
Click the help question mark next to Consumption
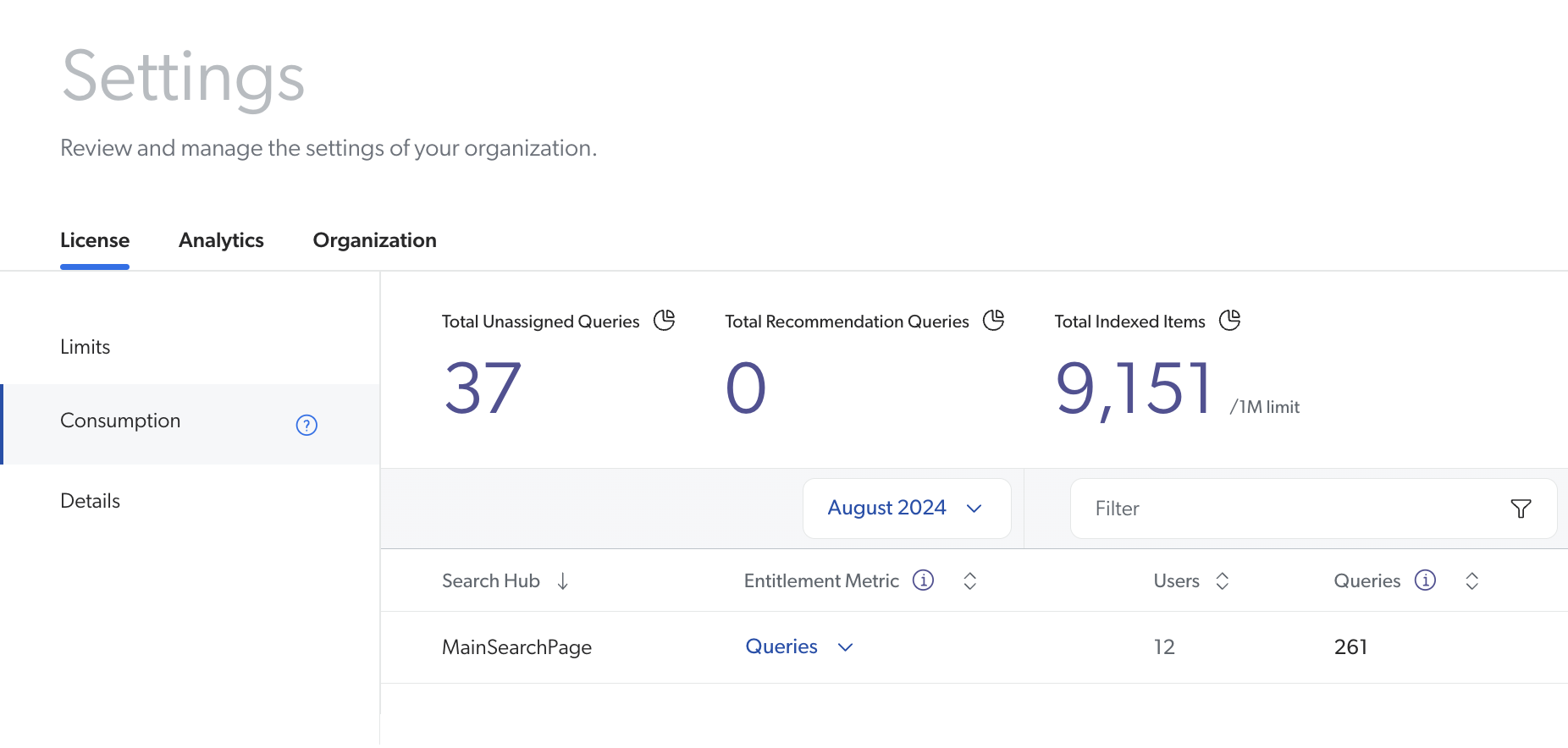click(306, 425)
